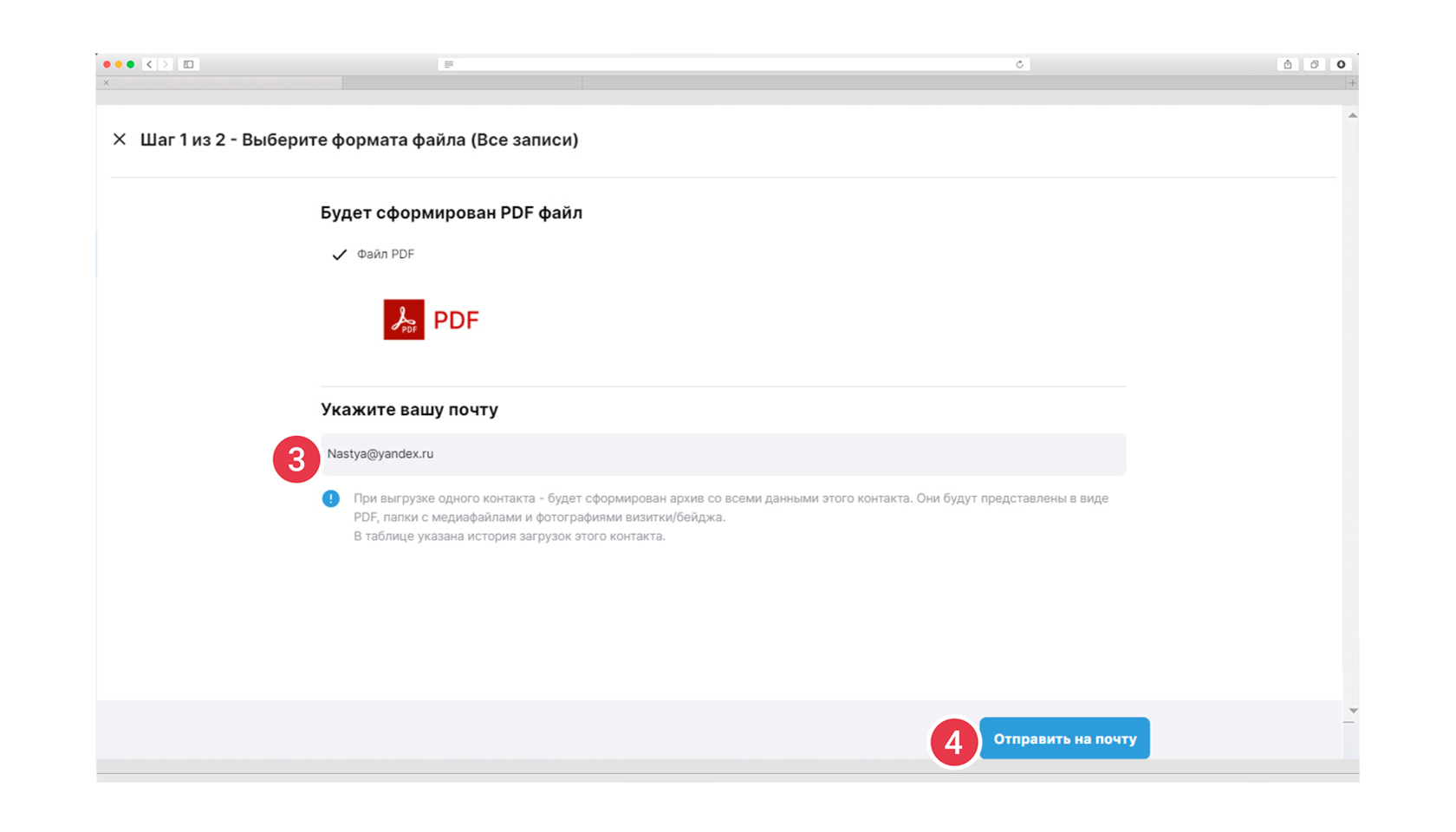Select the Файл PDF checkmark option

tap(374, 254)
